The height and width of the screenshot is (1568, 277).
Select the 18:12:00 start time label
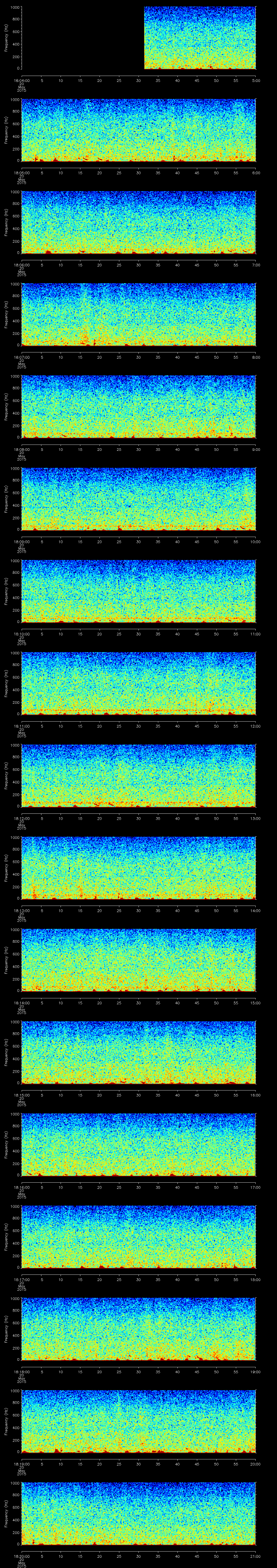click(x=22, y=818)
